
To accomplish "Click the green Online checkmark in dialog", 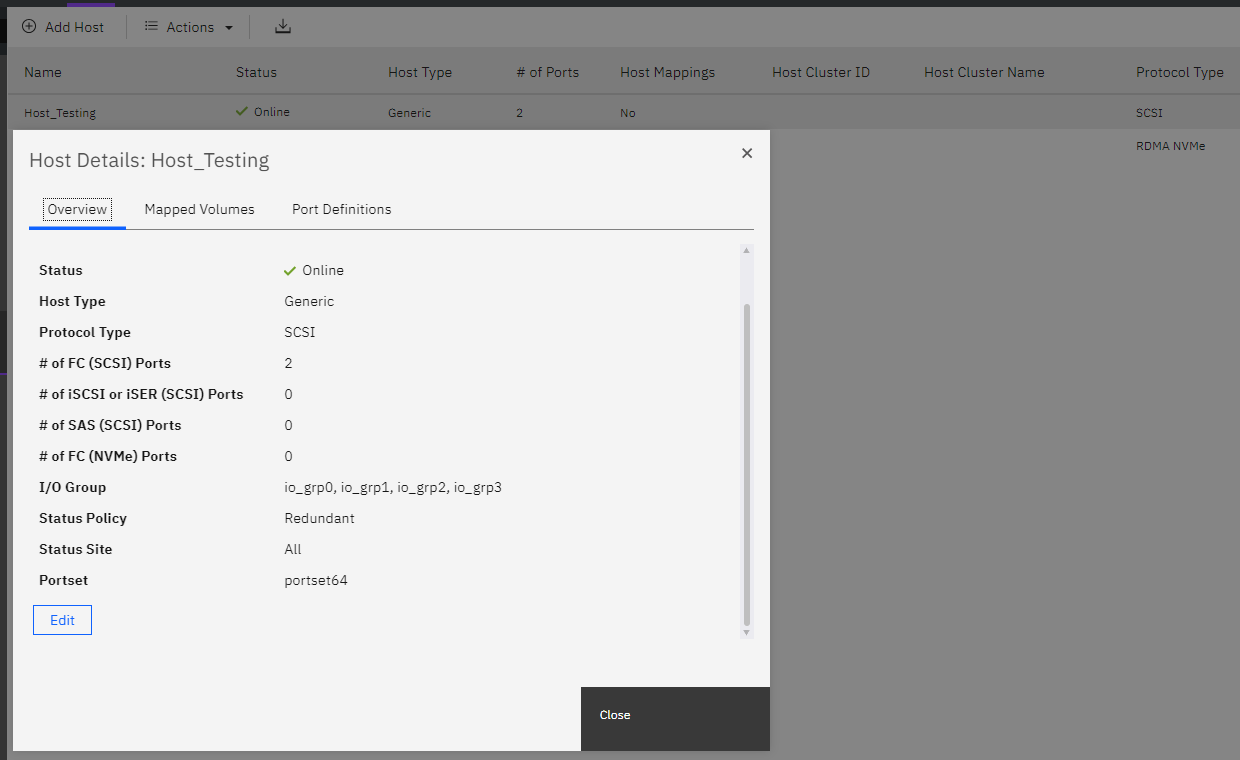I will (x=290, y=271).
